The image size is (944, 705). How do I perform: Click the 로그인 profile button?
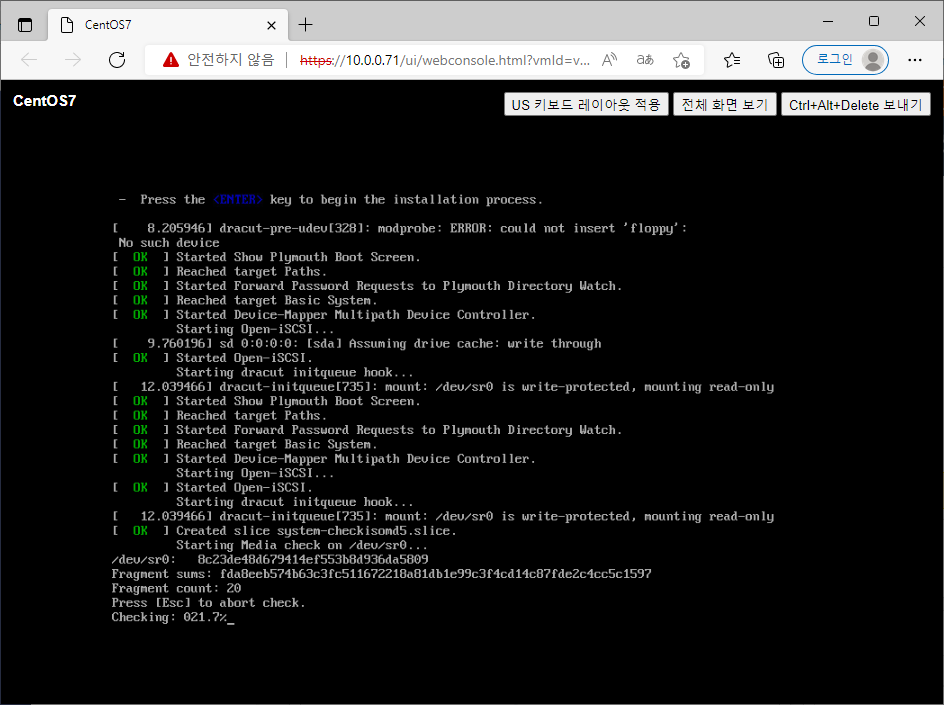[845, 60]
